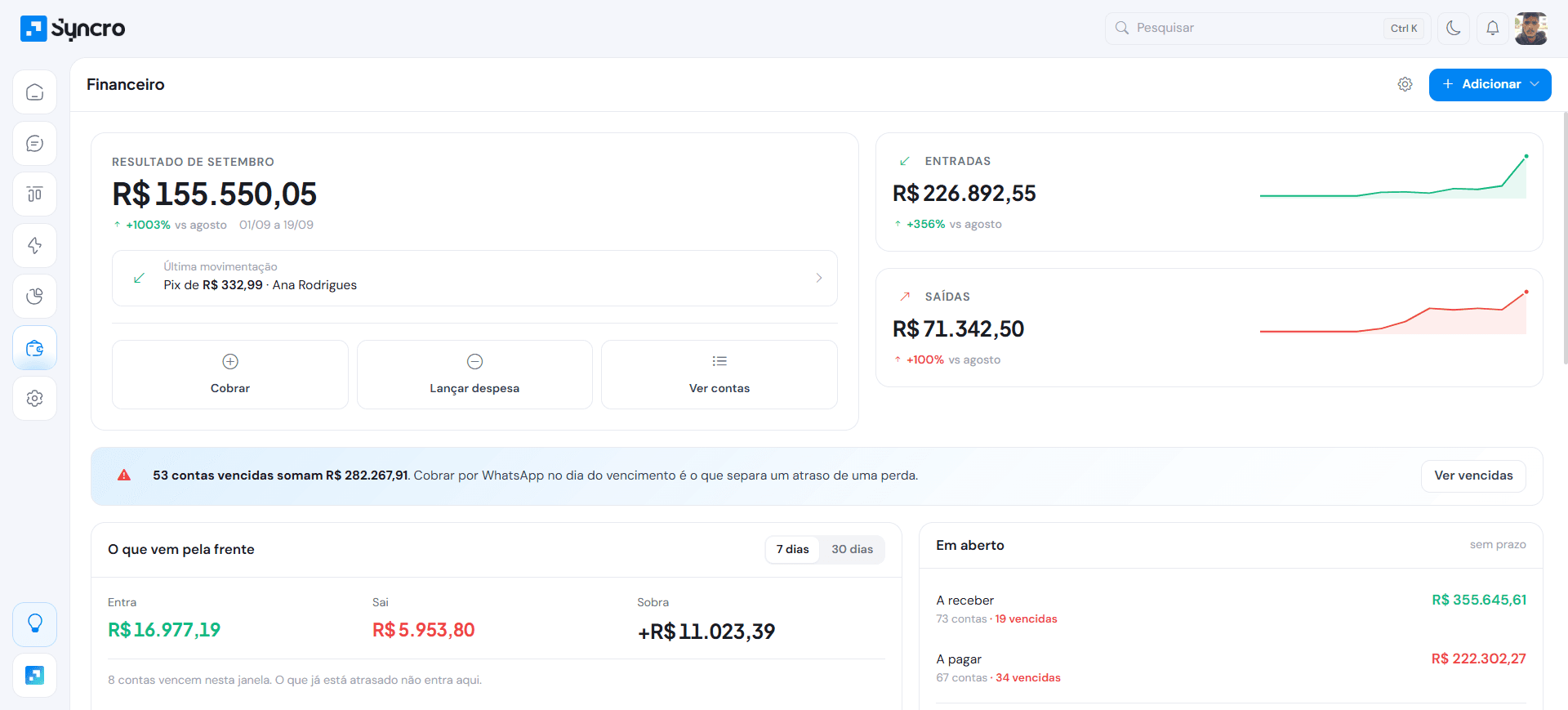The height and width of the screenshot is (710, 1568).
Task: Select the wallet Financeiro sidebar icon
Action: point(34,348)
